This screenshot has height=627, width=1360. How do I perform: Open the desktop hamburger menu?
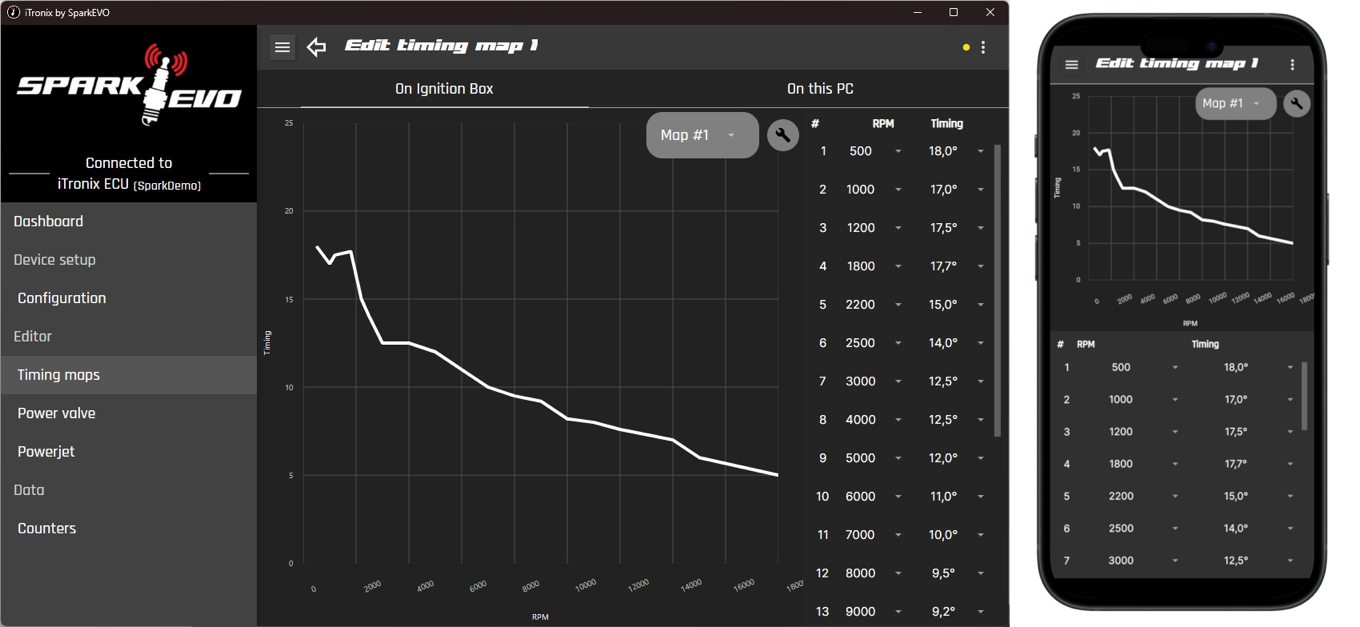coord(282,47)
